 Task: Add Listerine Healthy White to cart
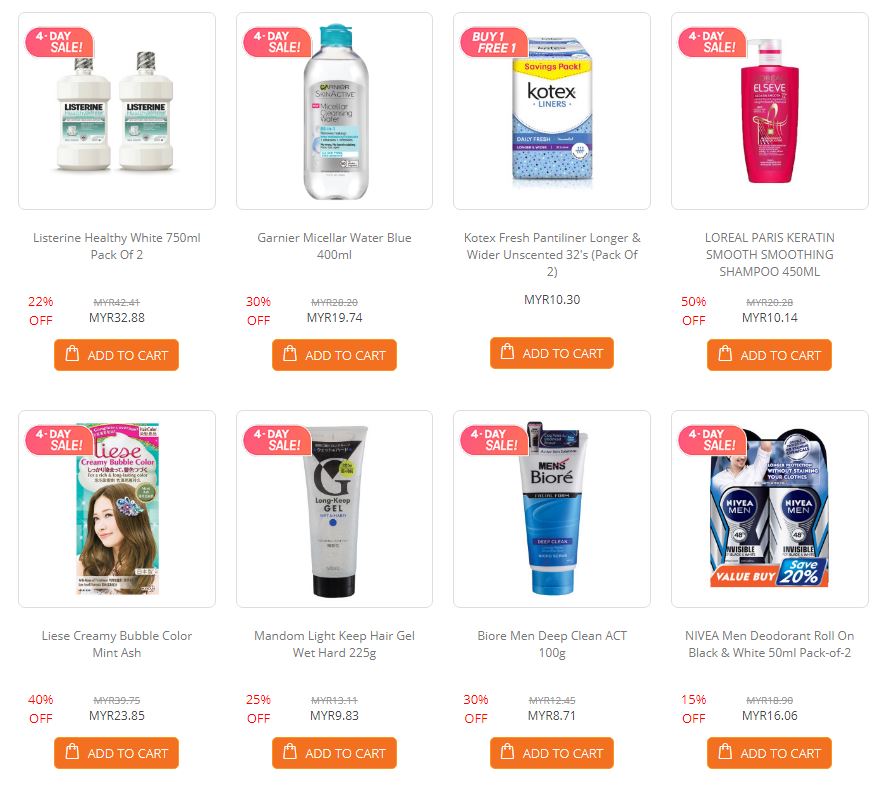point(117,355)
